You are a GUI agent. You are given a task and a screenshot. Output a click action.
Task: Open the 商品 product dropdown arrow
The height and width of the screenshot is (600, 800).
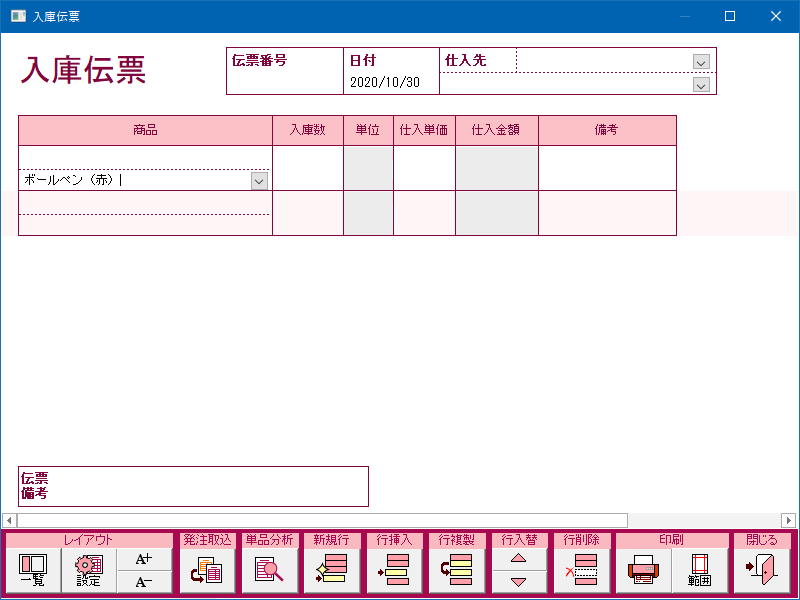[x=259, y=181]
